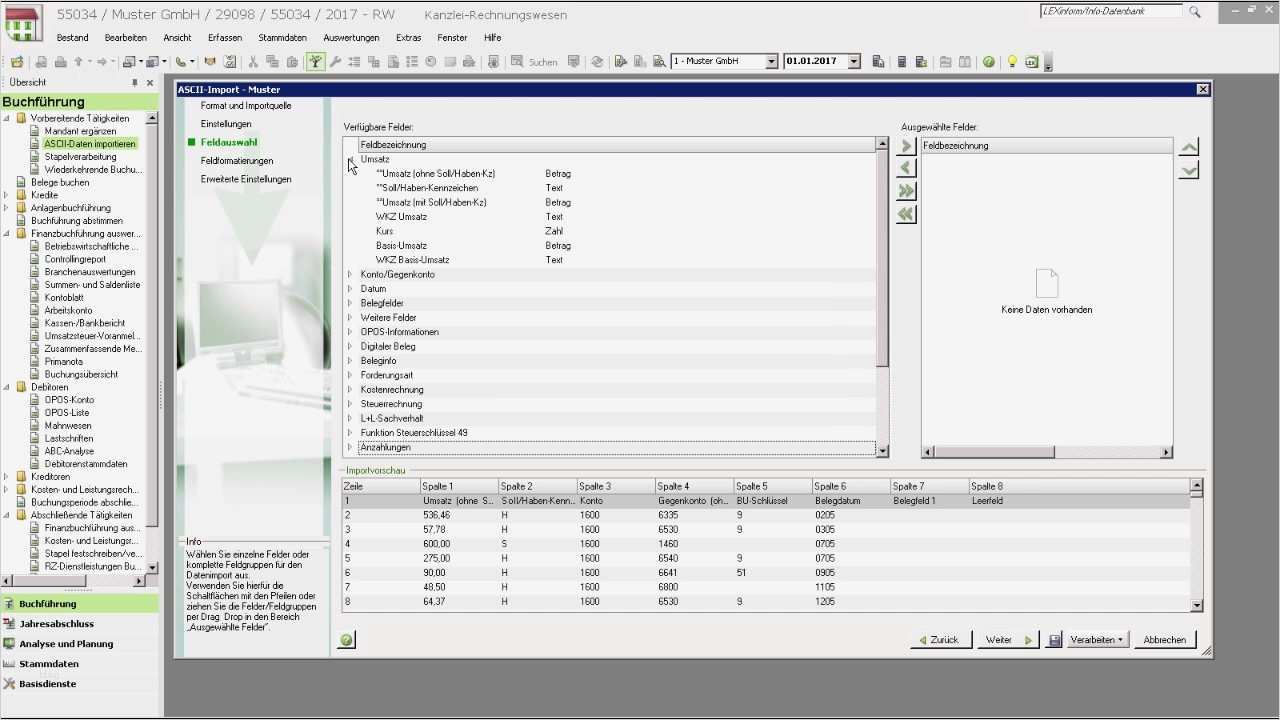
Task: Click the Weiter button
Action: click(x=1007, y=640)
